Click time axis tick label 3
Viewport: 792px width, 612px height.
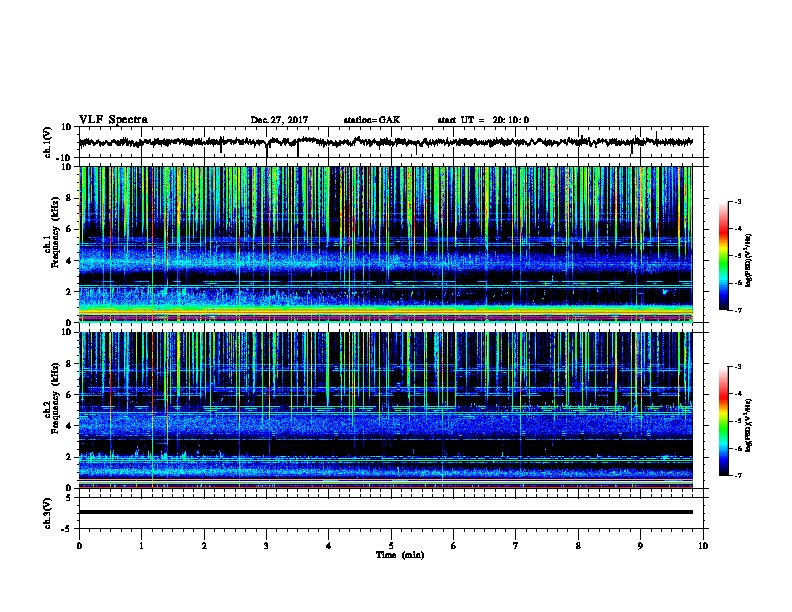266,545
